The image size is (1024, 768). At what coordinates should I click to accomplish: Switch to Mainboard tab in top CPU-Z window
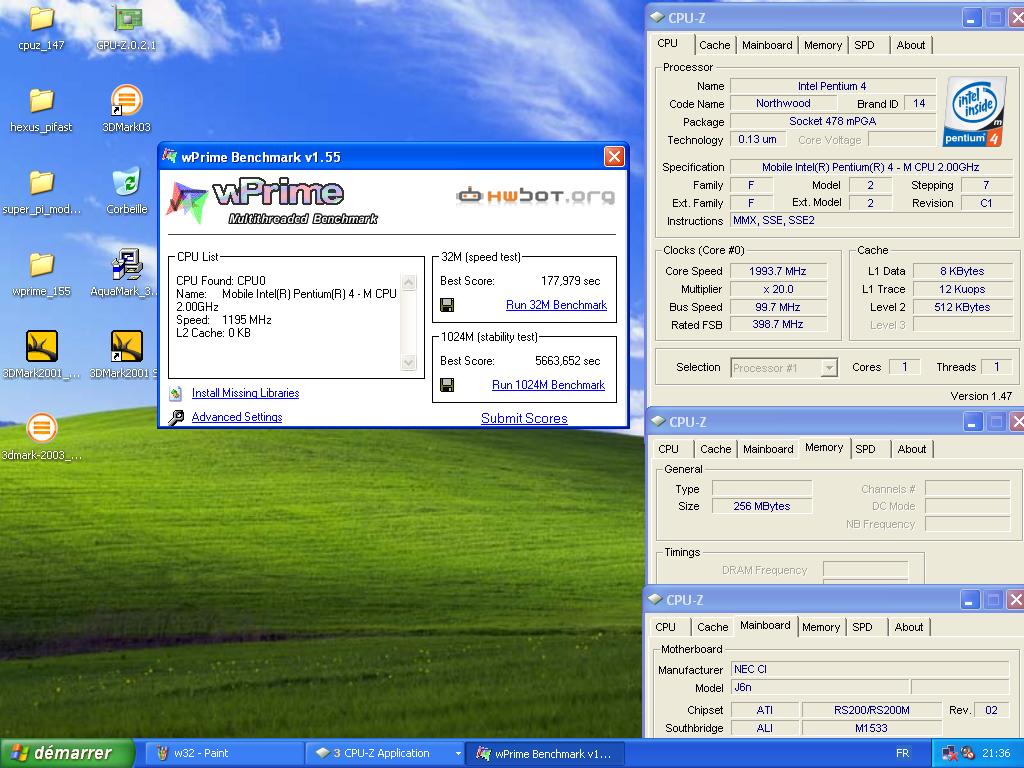[x=767, y=45]
